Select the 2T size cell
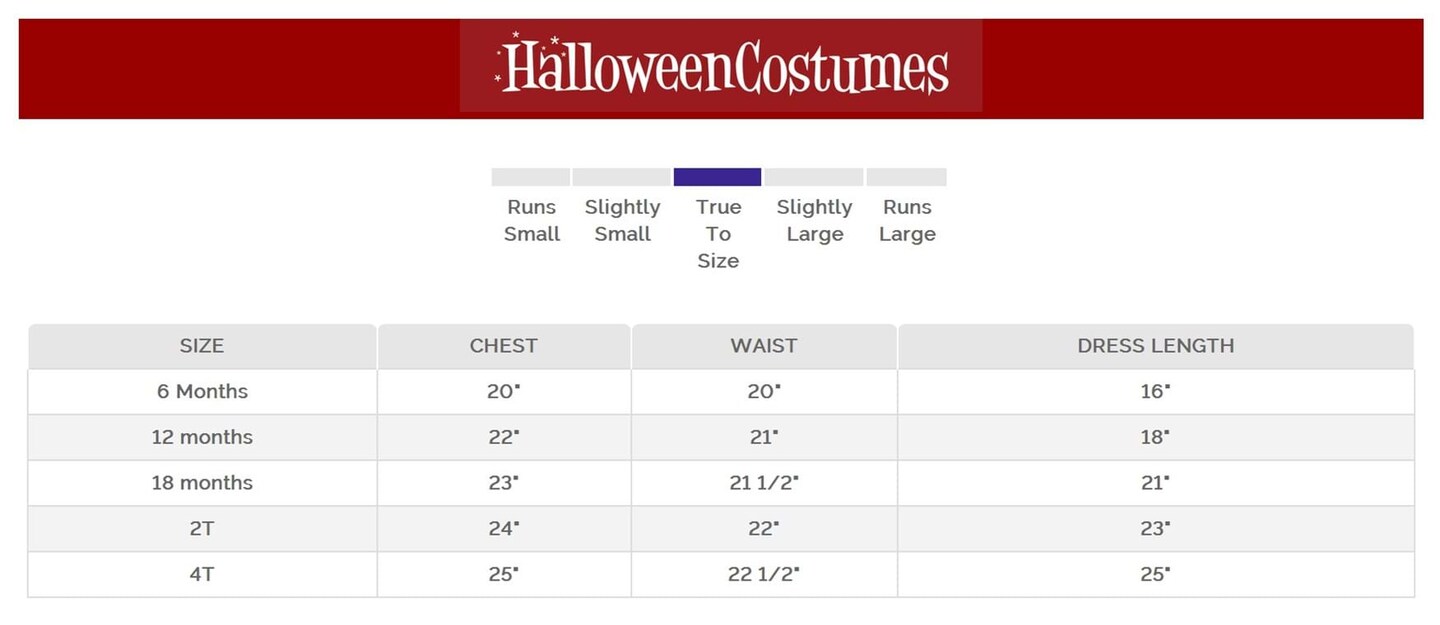 pyautogui.click(x=202, y=529)
